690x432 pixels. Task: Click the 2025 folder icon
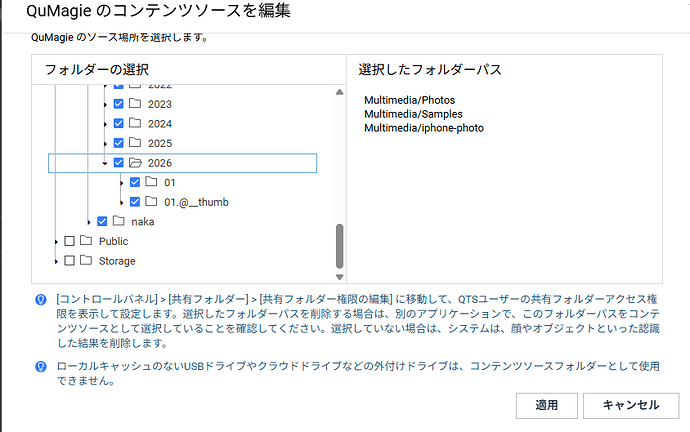coord(135,143)
